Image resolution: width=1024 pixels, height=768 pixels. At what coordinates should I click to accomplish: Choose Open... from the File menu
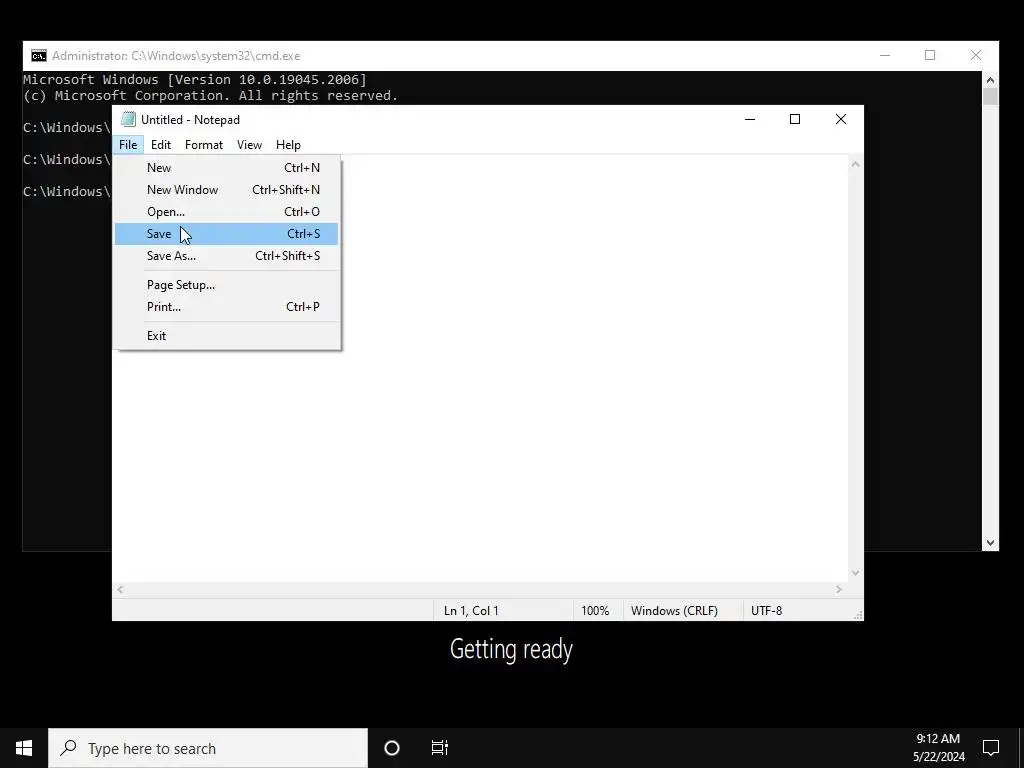(227, 212)
